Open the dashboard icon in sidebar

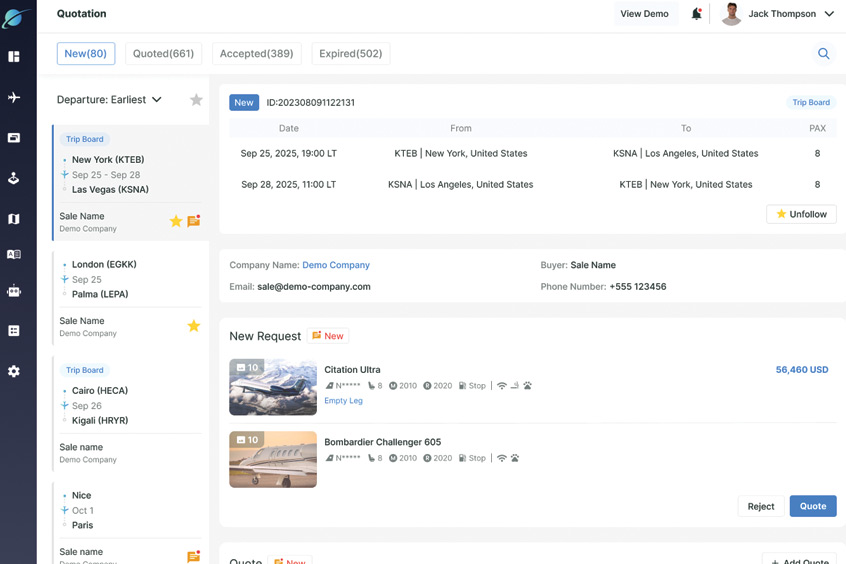14,57
